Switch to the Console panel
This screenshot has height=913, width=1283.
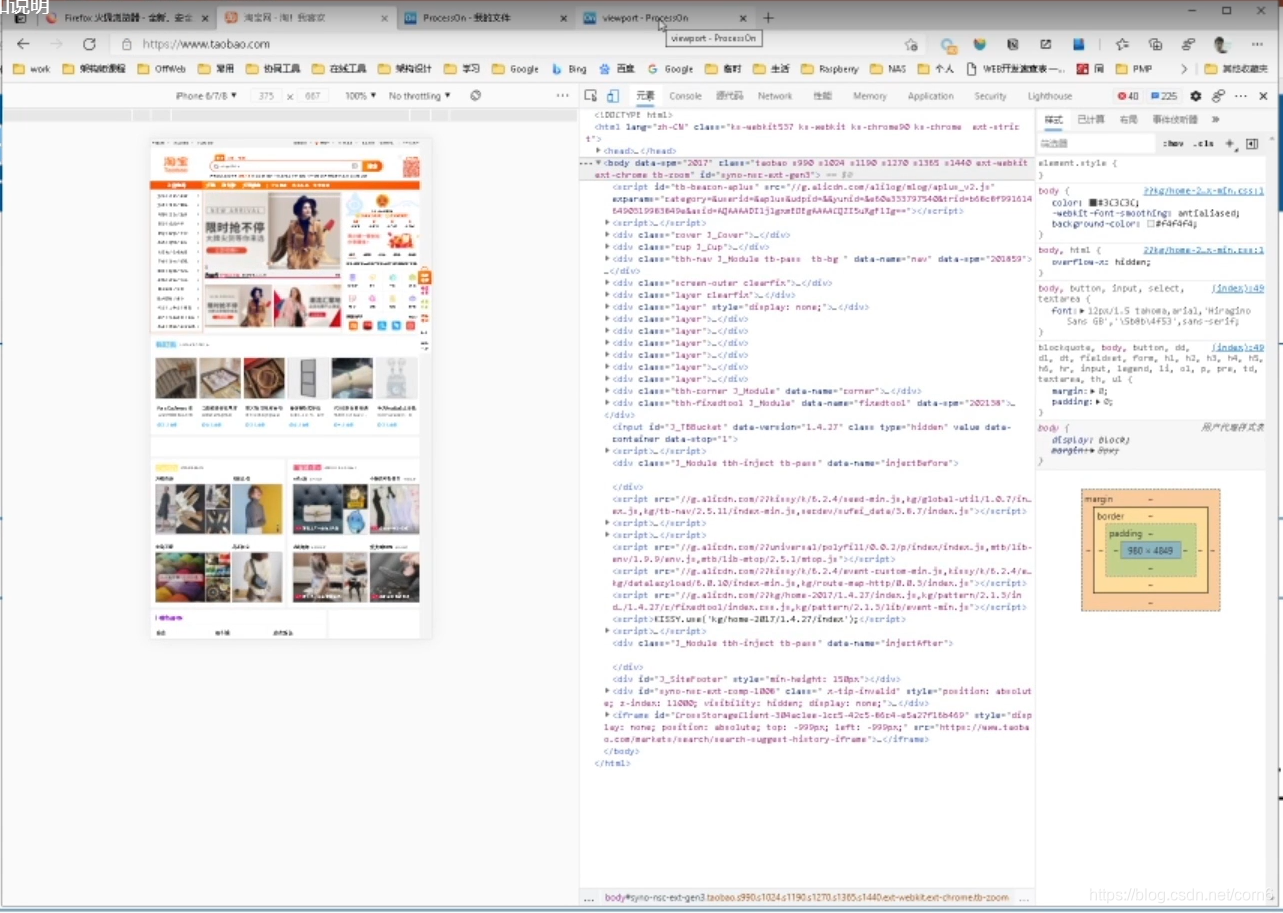[x=685, y=96]
